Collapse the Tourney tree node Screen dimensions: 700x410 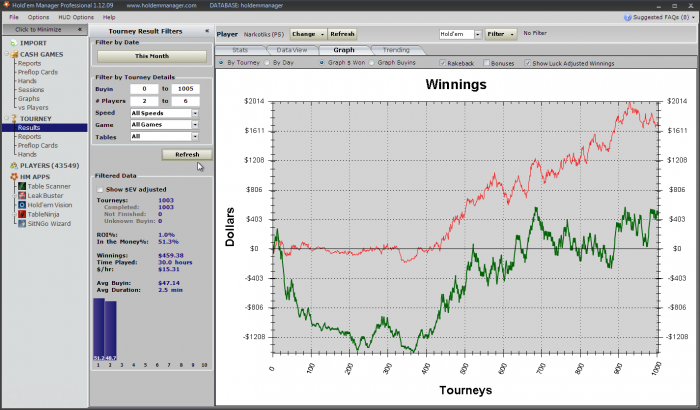click(x=7, y=118)
